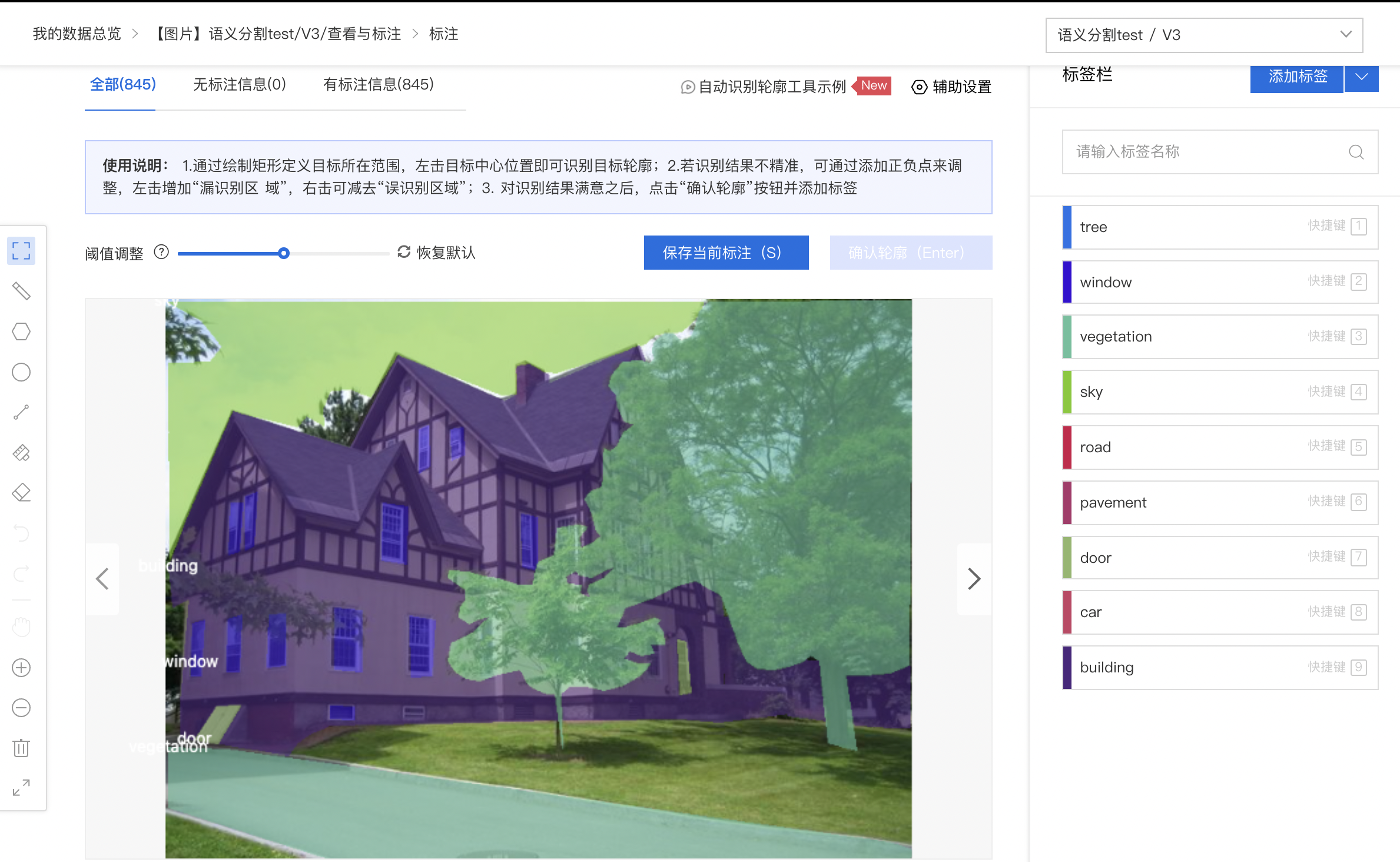Select the door label
1400x862 pixels.
tap(1220, 558)
